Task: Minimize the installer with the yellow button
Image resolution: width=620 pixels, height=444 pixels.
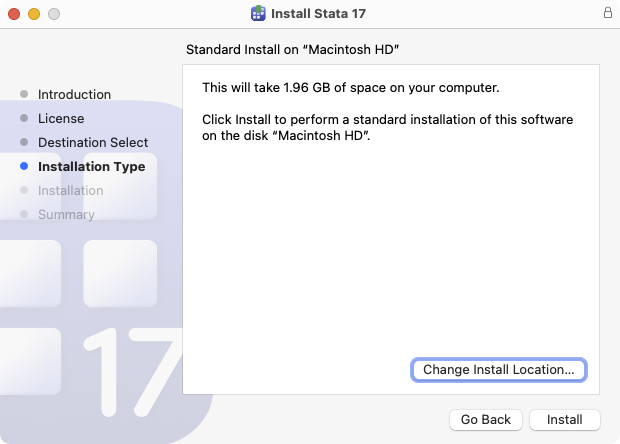Action: tap(34, 14)
